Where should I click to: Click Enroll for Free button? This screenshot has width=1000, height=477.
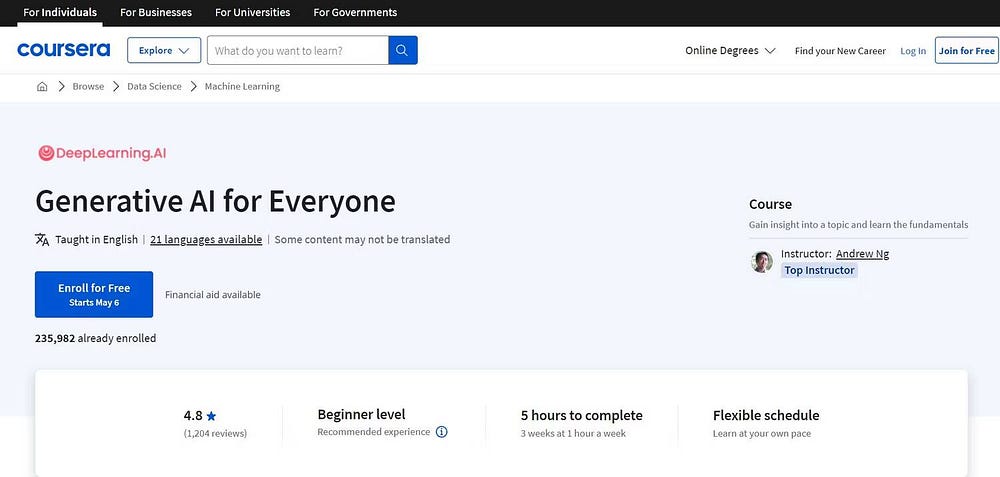tap(94, 294)
